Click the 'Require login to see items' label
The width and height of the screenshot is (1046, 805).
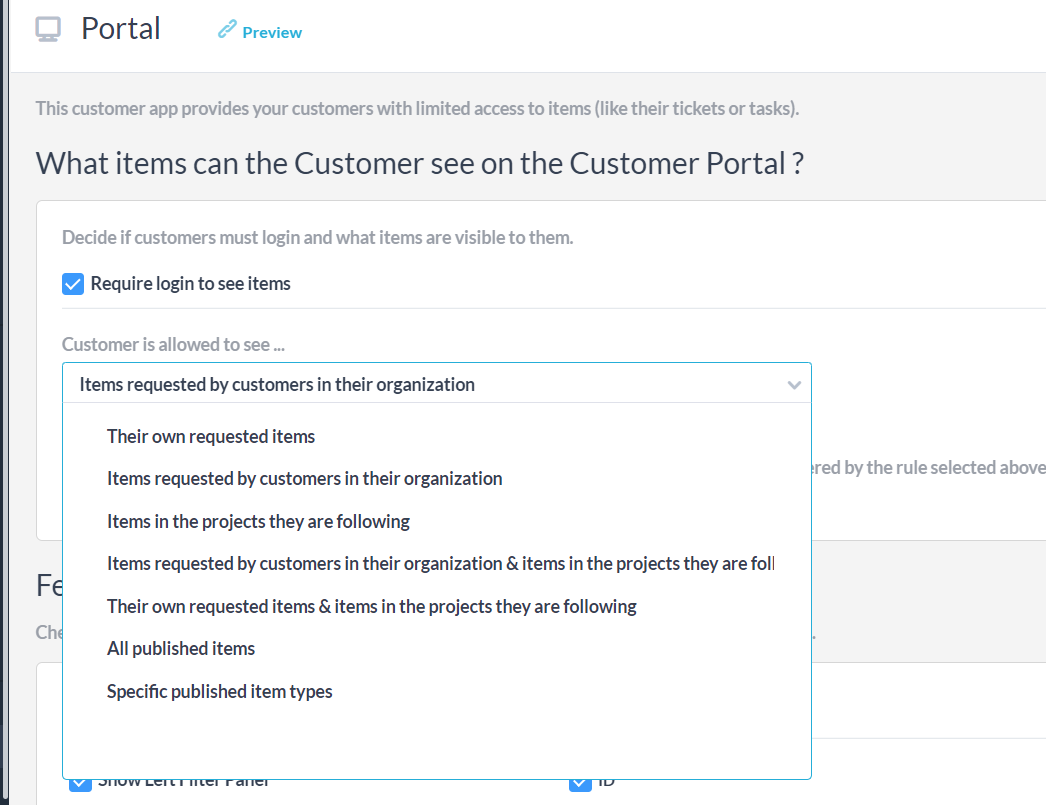190,284
